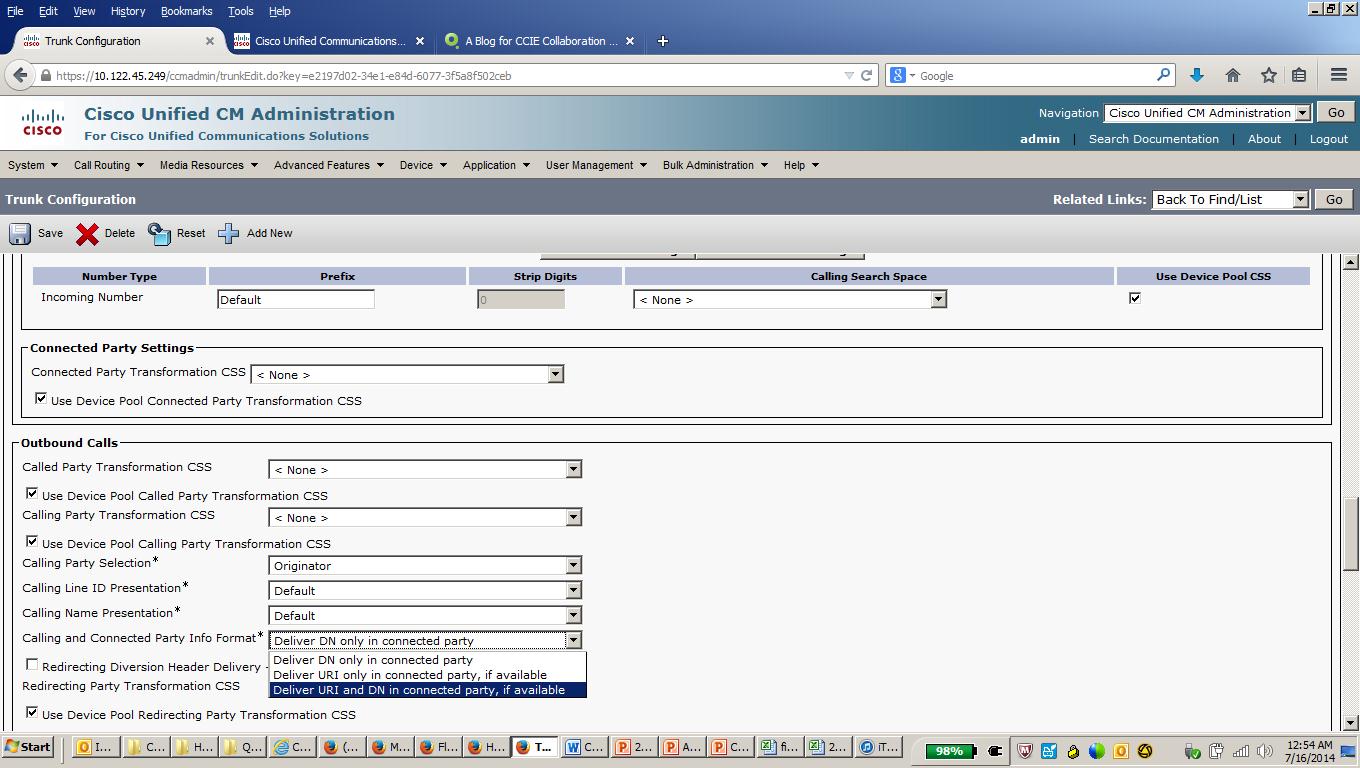This screenshot has width=1360, height=768.
Task: Open Calling Party Selection dropdown
Action: pos(425,565)
